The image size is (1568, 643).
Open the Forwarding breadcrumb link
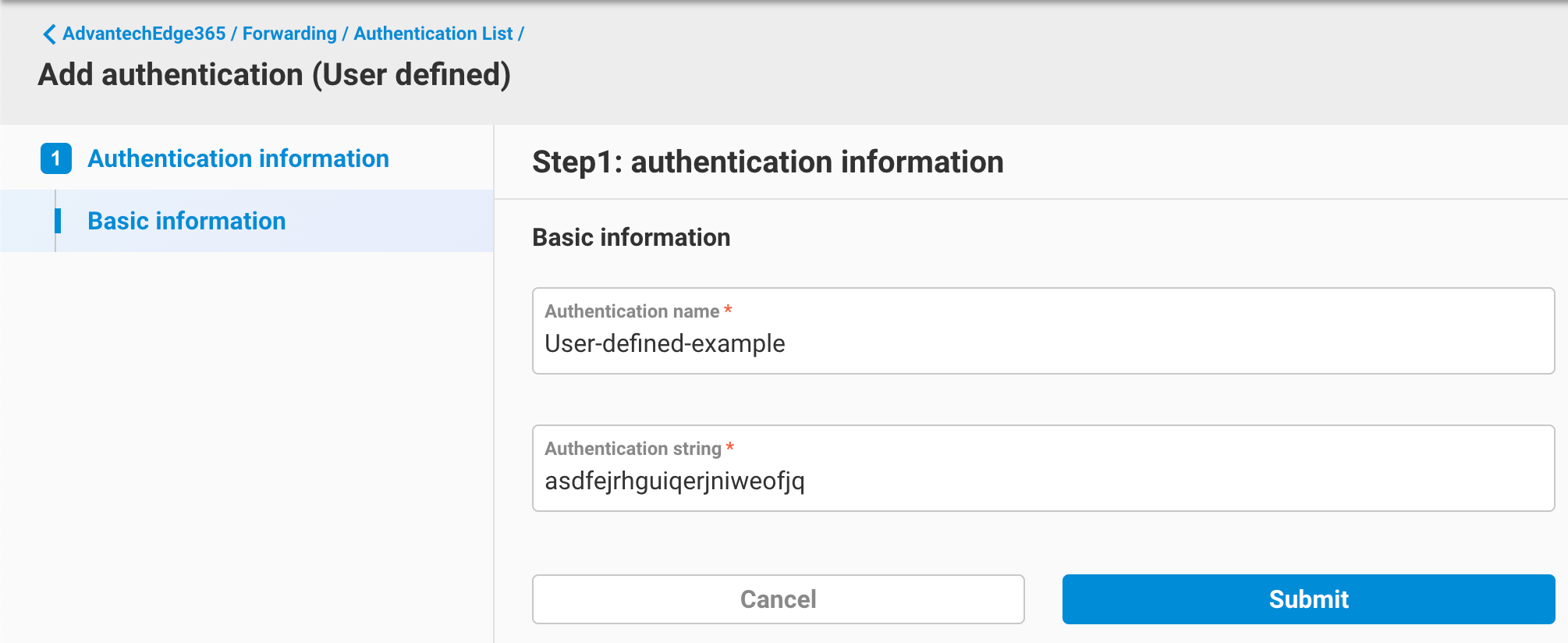(288, 34)
